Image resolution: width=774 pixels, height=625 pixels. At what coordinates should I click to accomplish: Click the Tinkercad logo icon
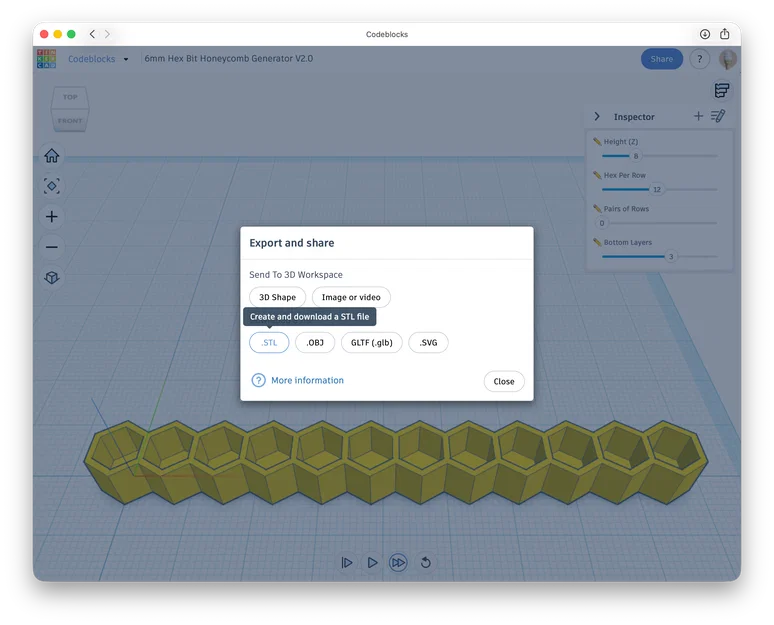pyautogui.click(x=46, y=59)
